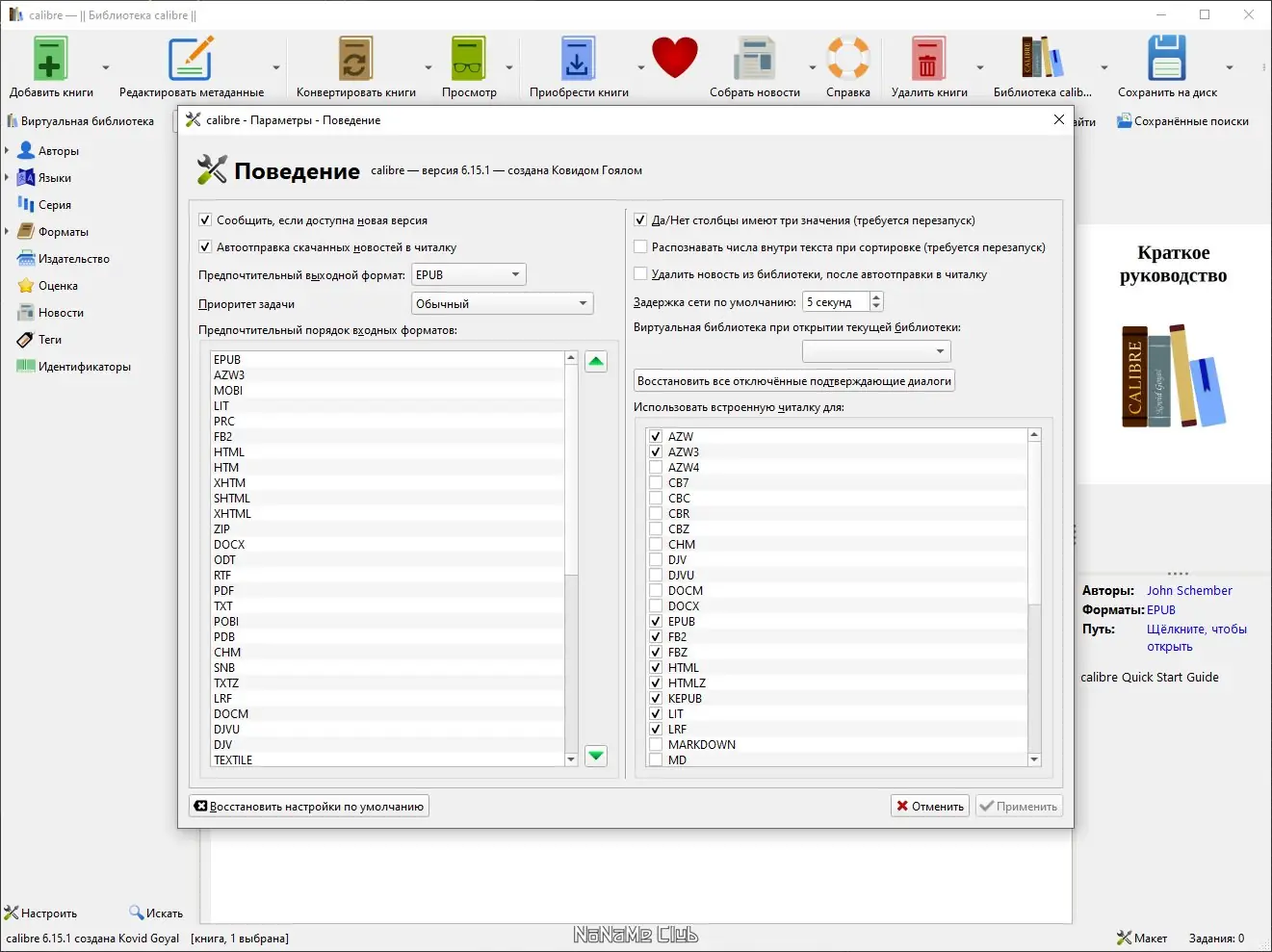
Task: Open Edit metadata dropdown arrow
Action: pos(276,67)
